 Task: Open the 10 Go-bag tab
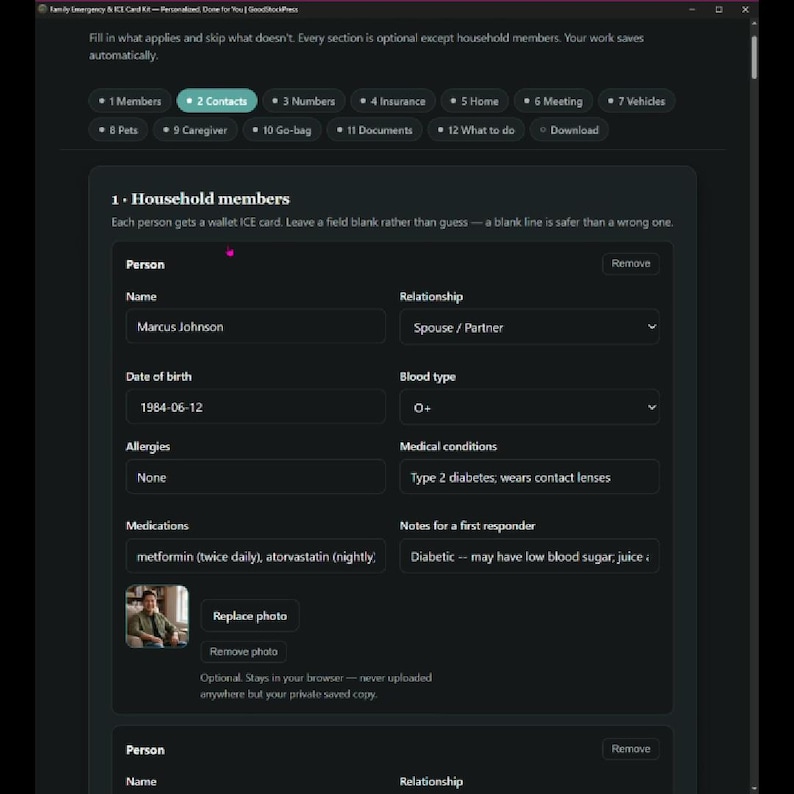(282, 130)
